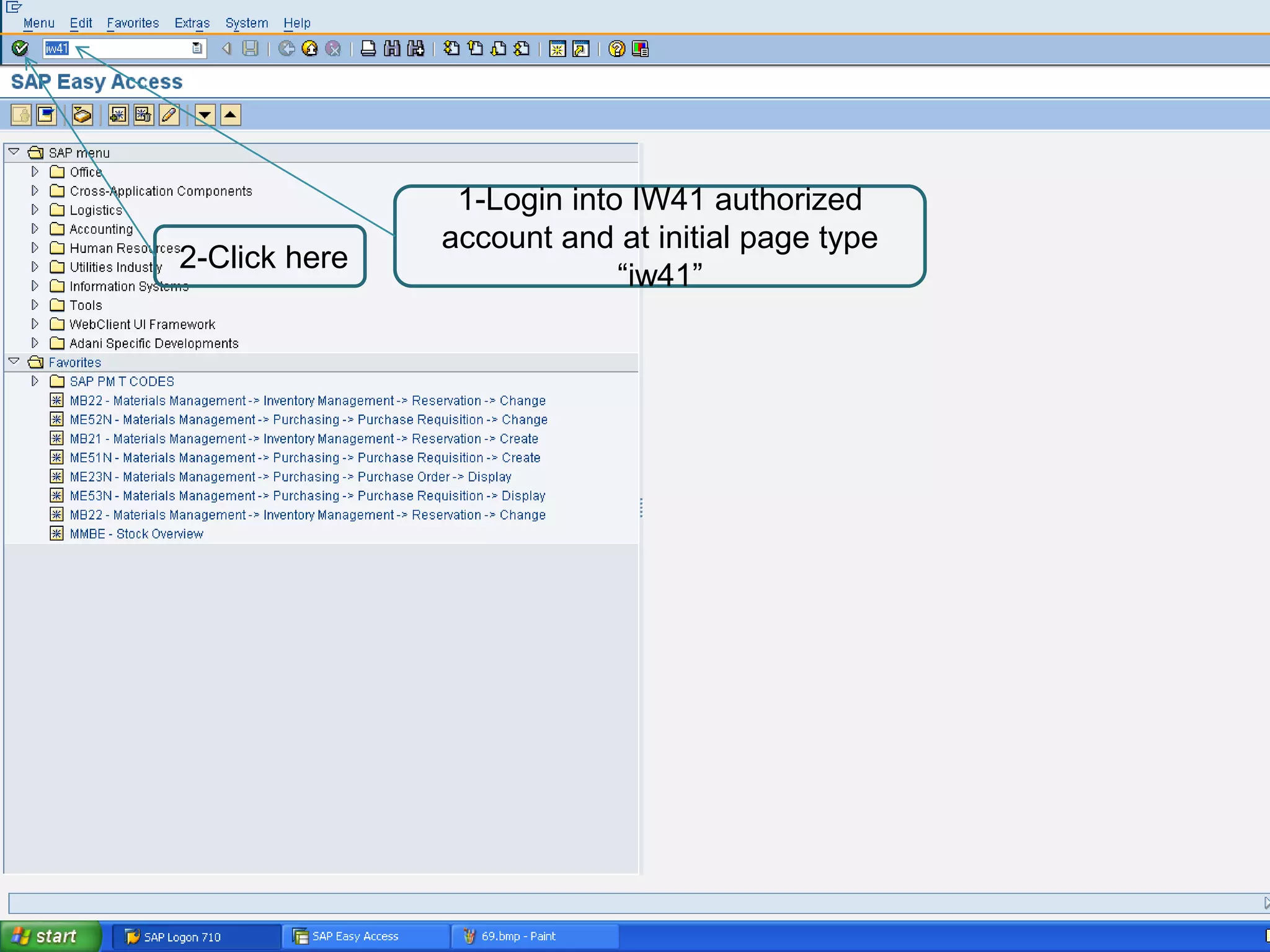
Task: Click the Customize Local Layout icon
Action: click(x=640, y=48)
